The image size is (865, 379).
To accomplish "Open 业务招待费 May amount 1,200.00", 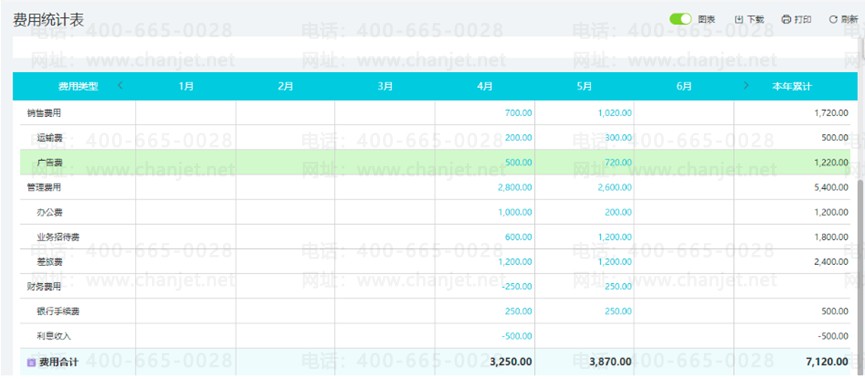I will point(615,237).
